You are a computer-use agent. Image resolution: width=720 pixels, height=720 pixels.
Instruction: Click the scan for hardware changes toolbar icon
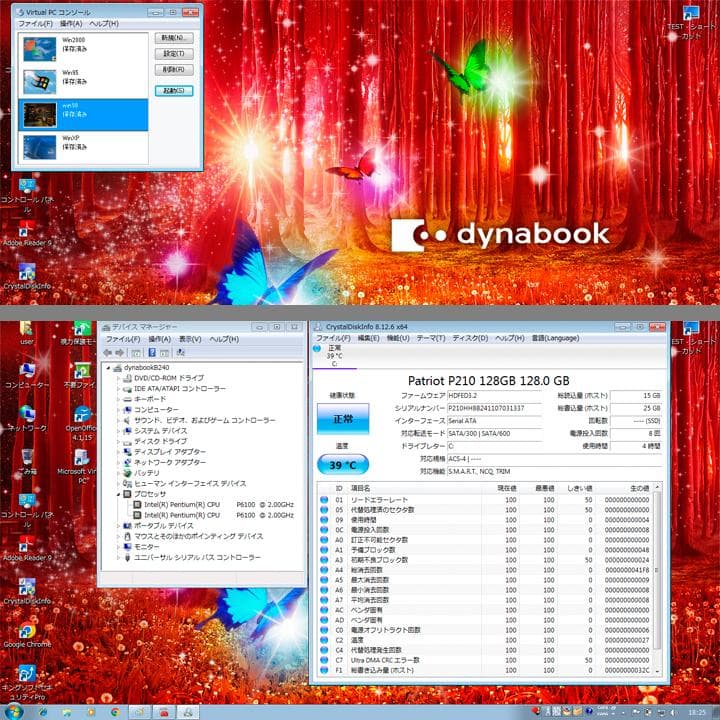[181, 353]
